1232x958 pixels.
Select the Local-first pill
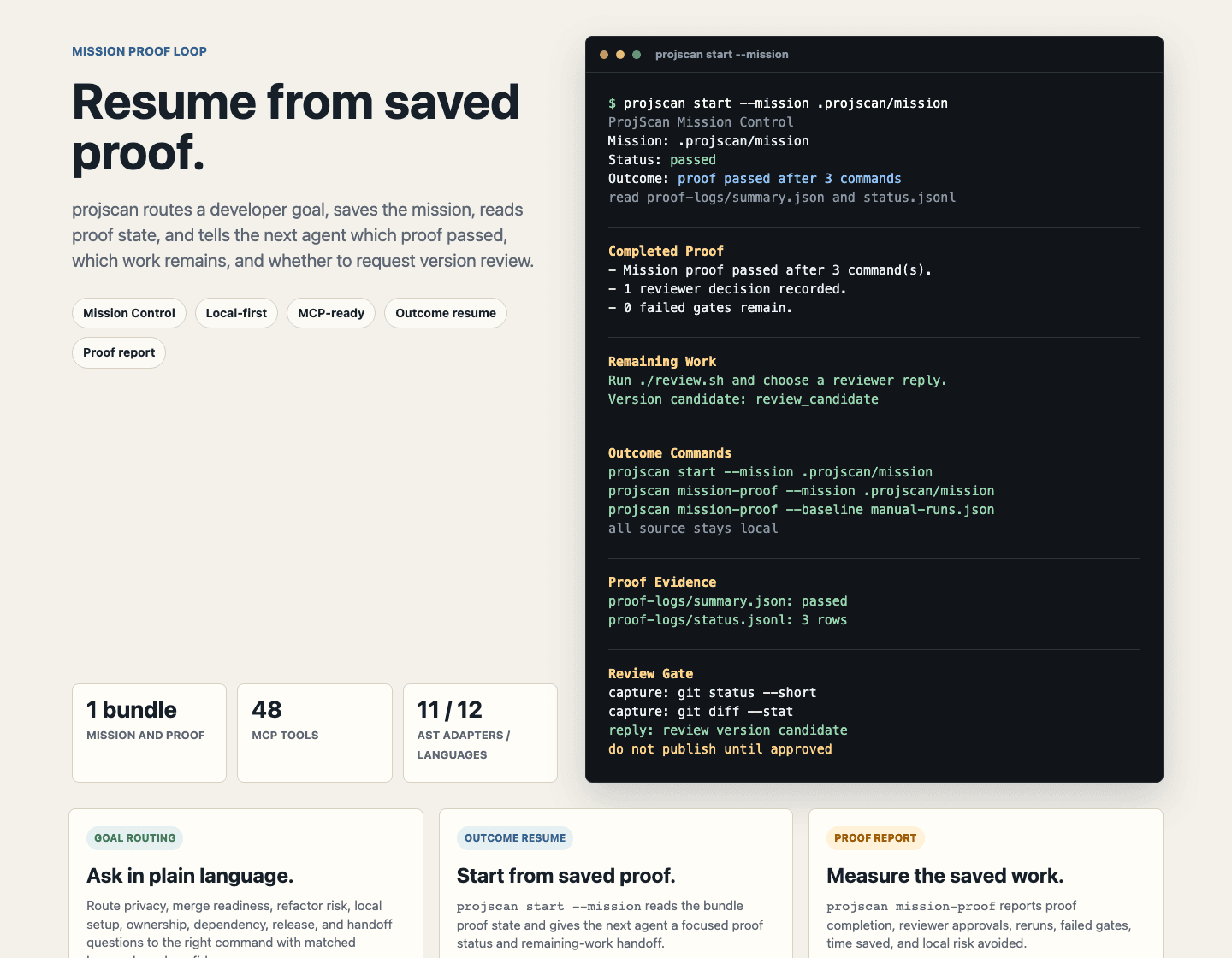click(x=236, y=313)
